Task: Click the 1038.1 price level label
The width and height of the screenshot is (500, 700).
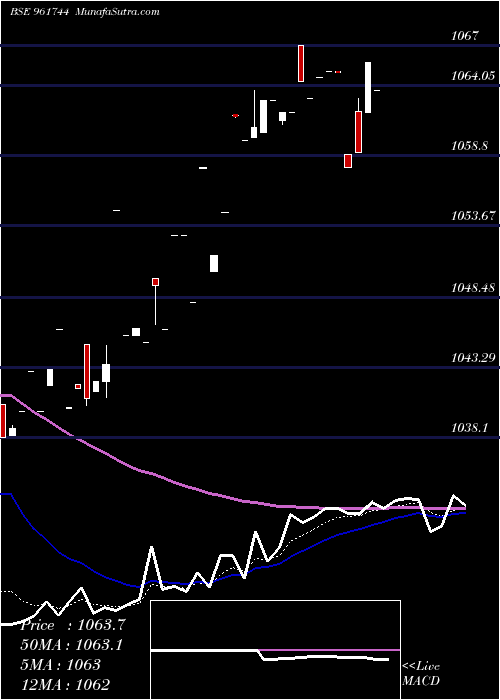Action: (x=469, y=428)
